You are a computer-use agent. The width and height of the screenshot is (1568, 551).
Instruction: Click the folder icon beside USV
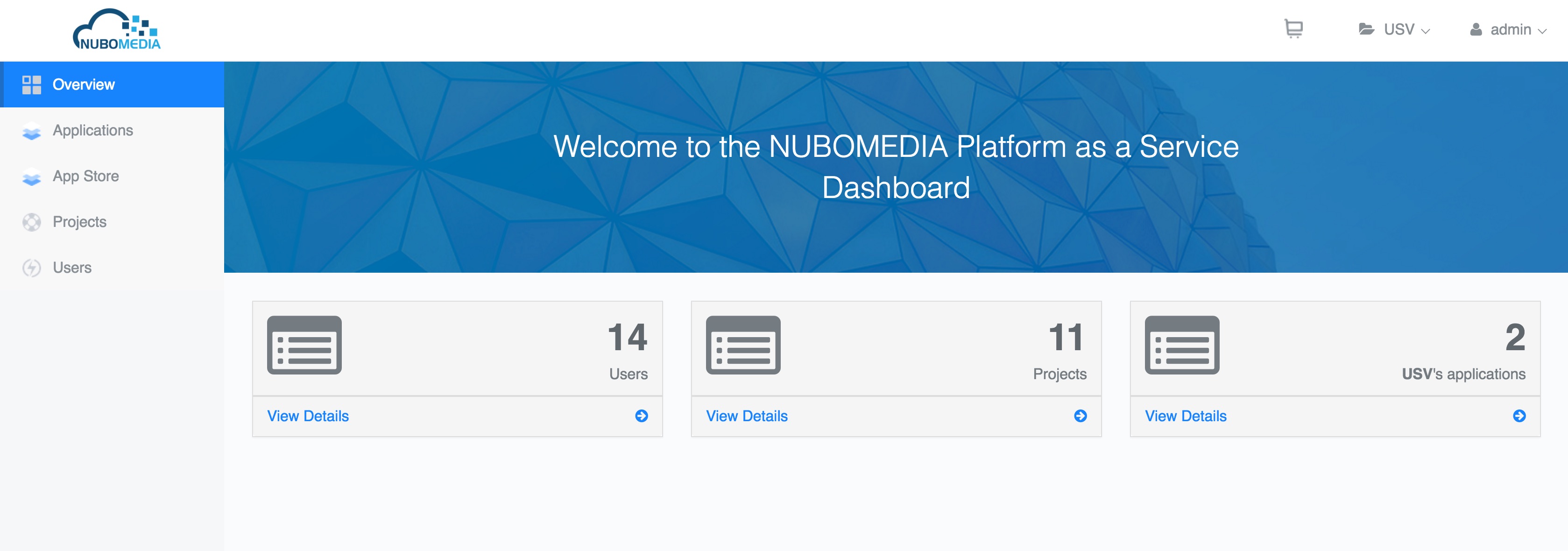pyautogui.click(x=1367, y=29)
